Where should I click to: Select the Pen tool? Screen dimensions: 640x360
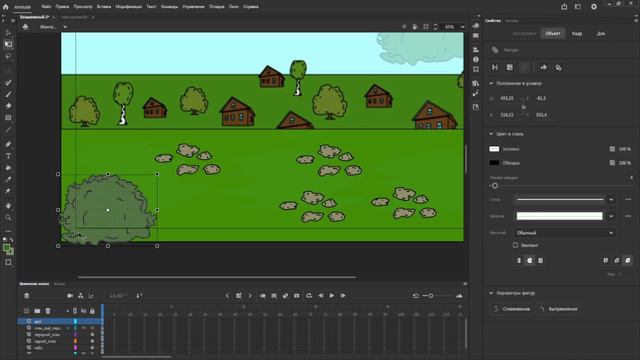pyautogui.click(x=8, y=144)
